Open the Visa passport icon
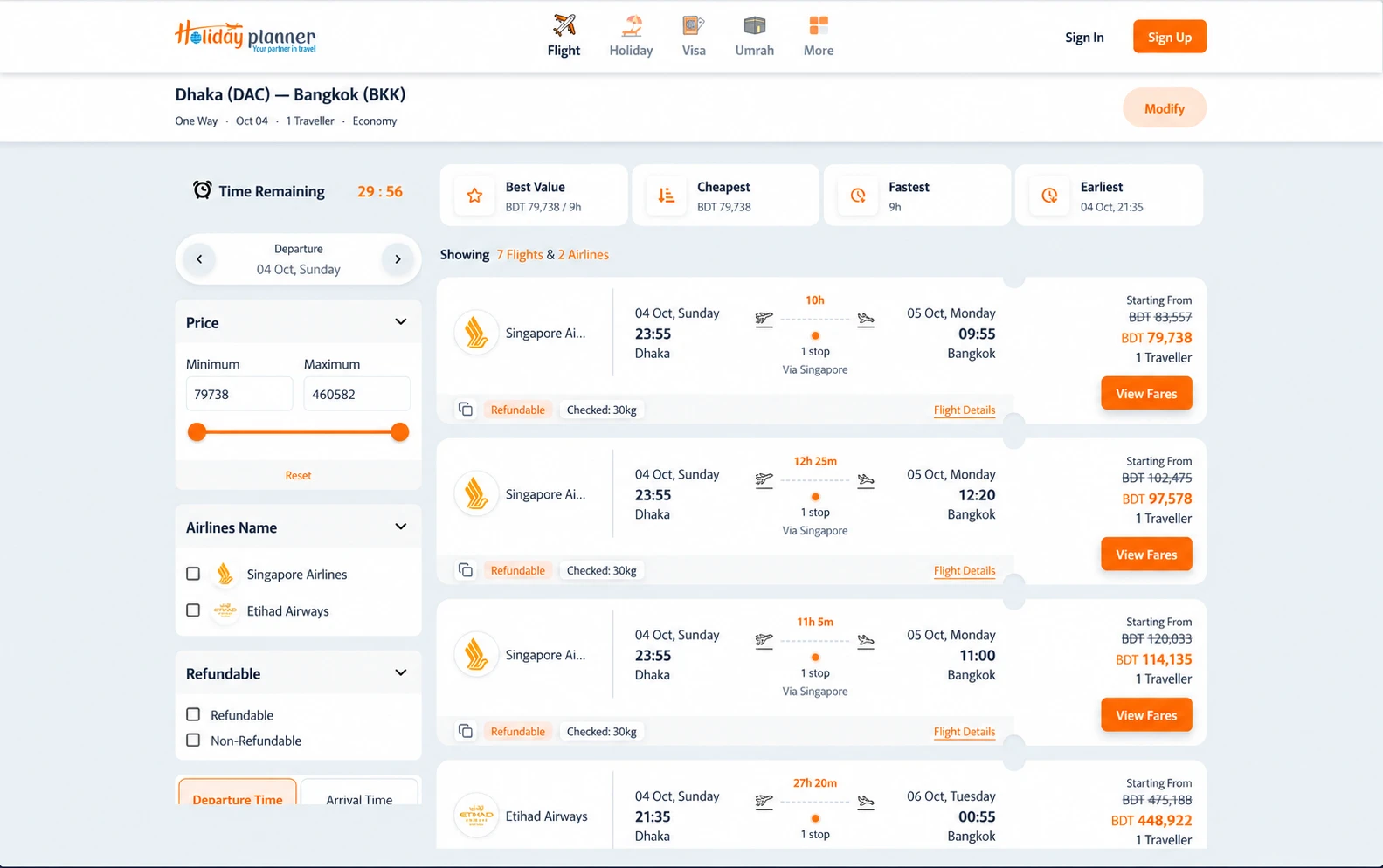Image resolution: width=1383 pixels, height=868 pixels. (694, 24)
